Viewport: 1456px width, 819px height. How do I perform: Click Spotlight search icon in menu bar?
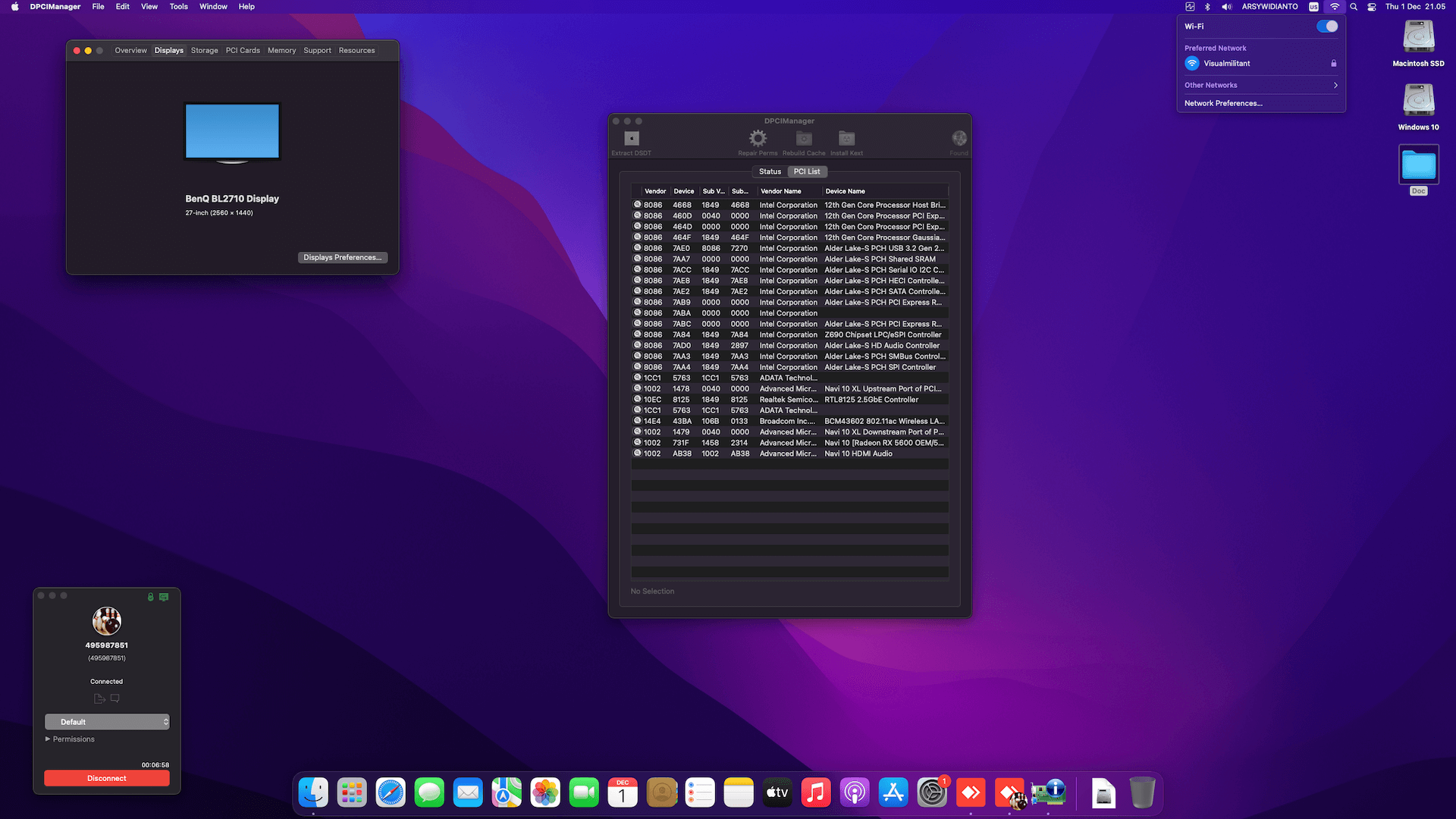(1354, 7)
